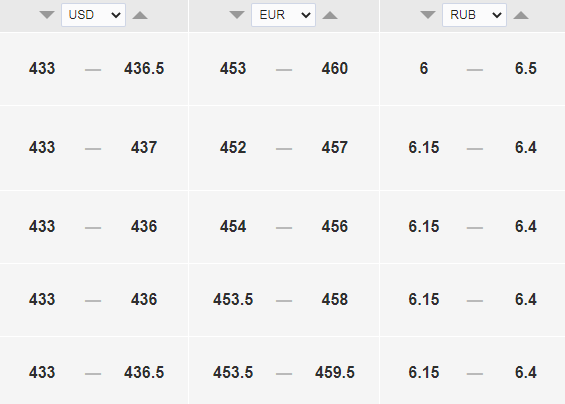Sort EUR column descending with down arrow

(237, 15)
